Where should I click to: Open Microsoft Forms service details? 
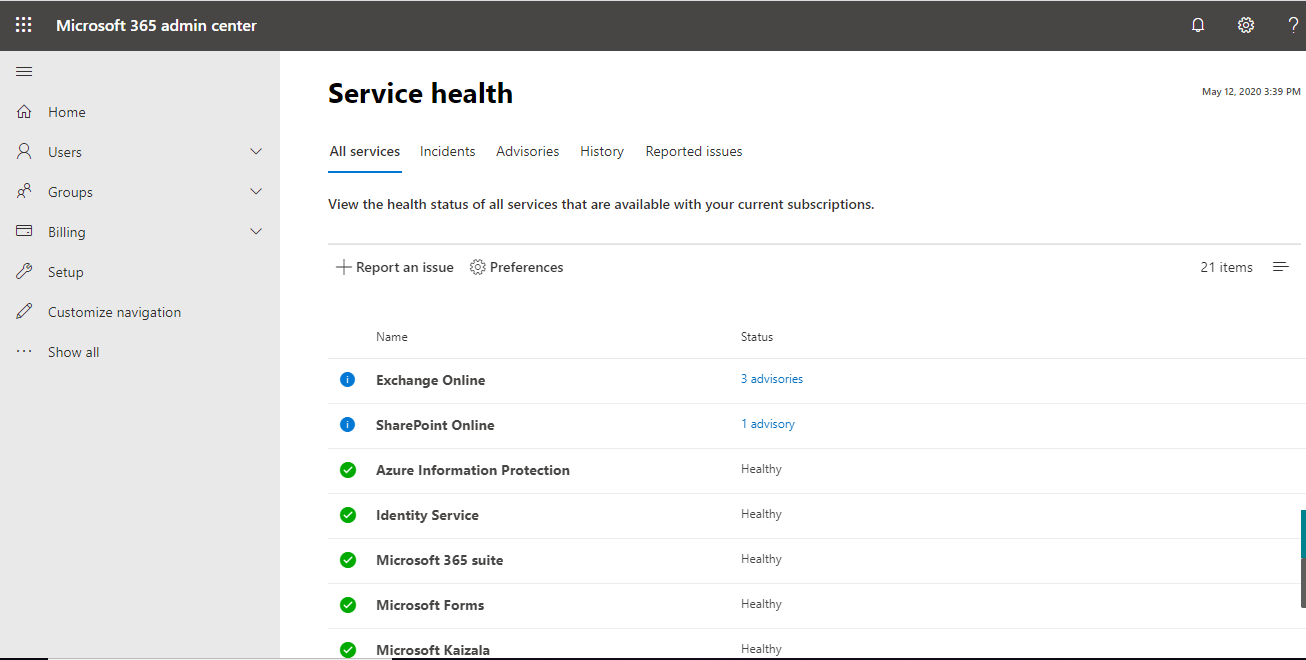[x=430, y=605]
